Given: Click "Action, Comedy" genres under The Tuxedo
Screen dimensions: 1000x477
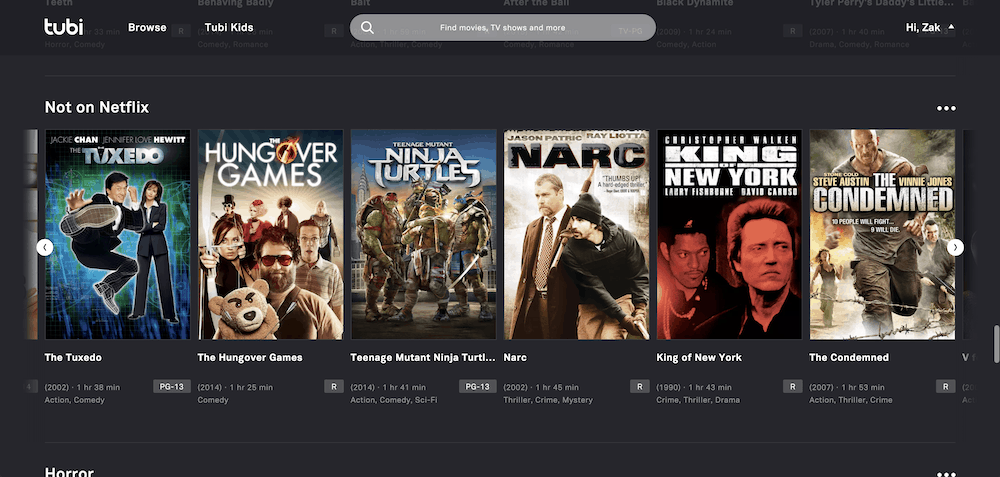Looking at the screenshot, I should [75, 400].
